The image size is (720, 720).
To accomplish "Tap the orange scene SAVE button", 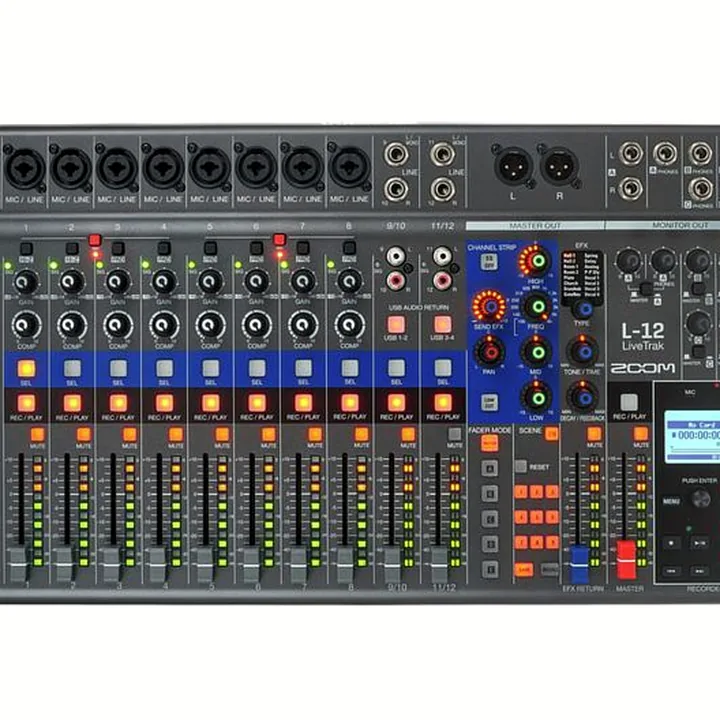I will pyautogui.click(x=523, y=569).
